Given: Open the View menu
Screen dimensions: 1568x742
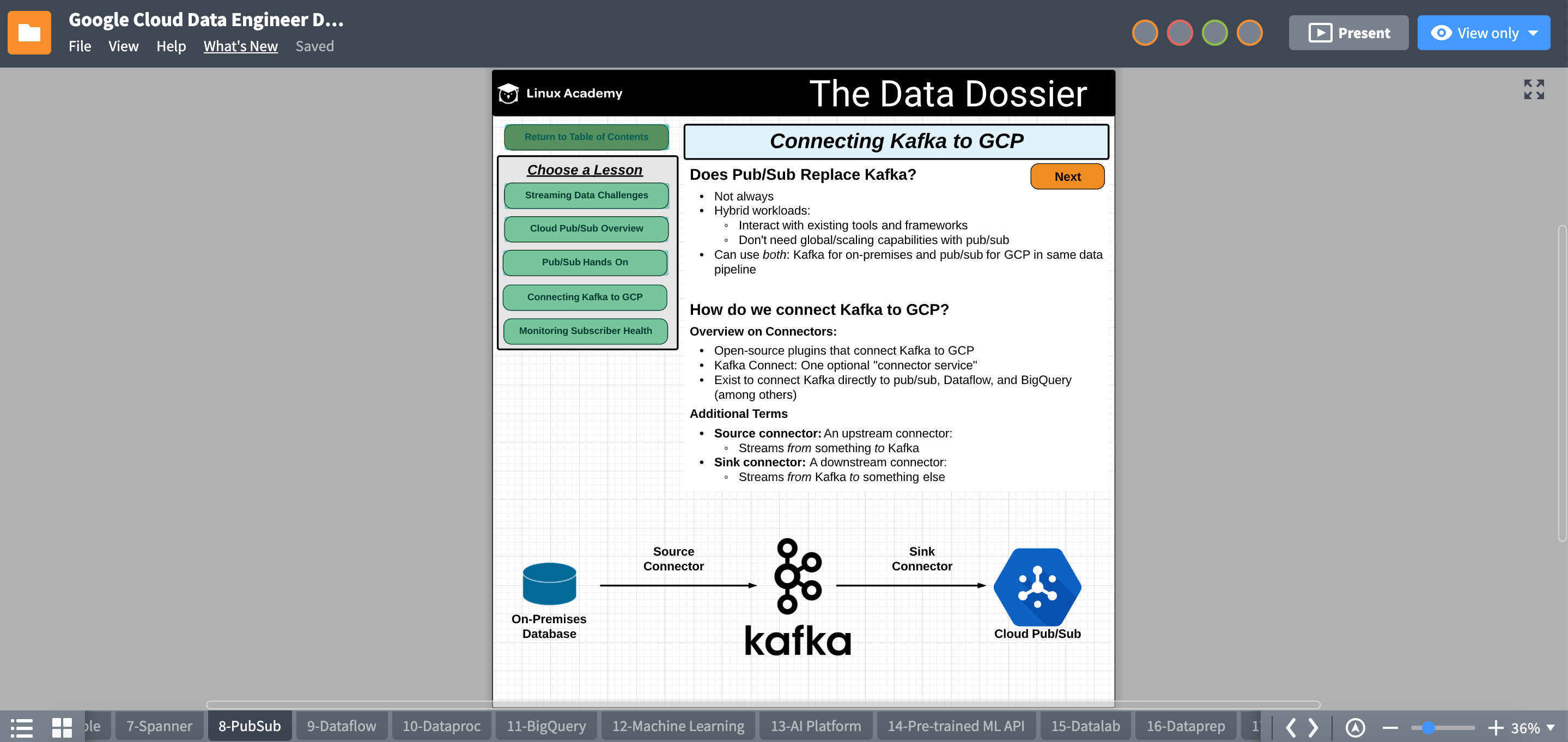Looking at the screenshot, I should (123, 45).
